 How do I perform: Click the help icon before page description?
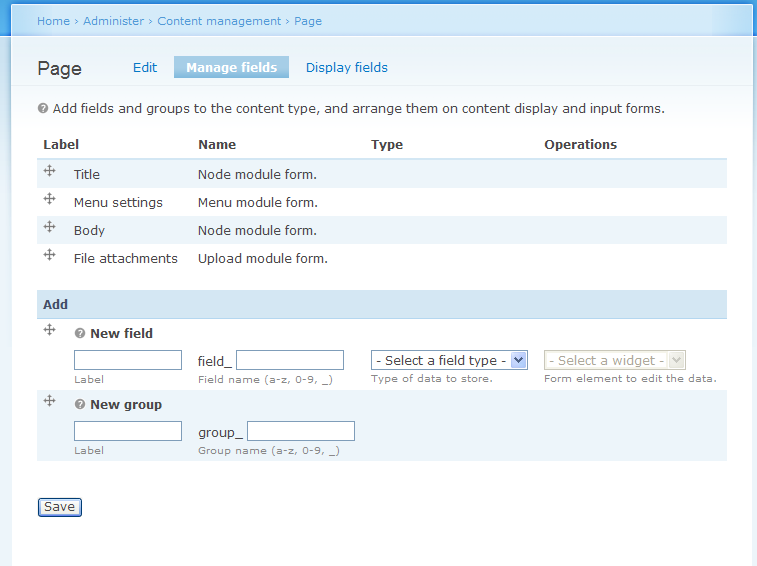tap(43, 108)
